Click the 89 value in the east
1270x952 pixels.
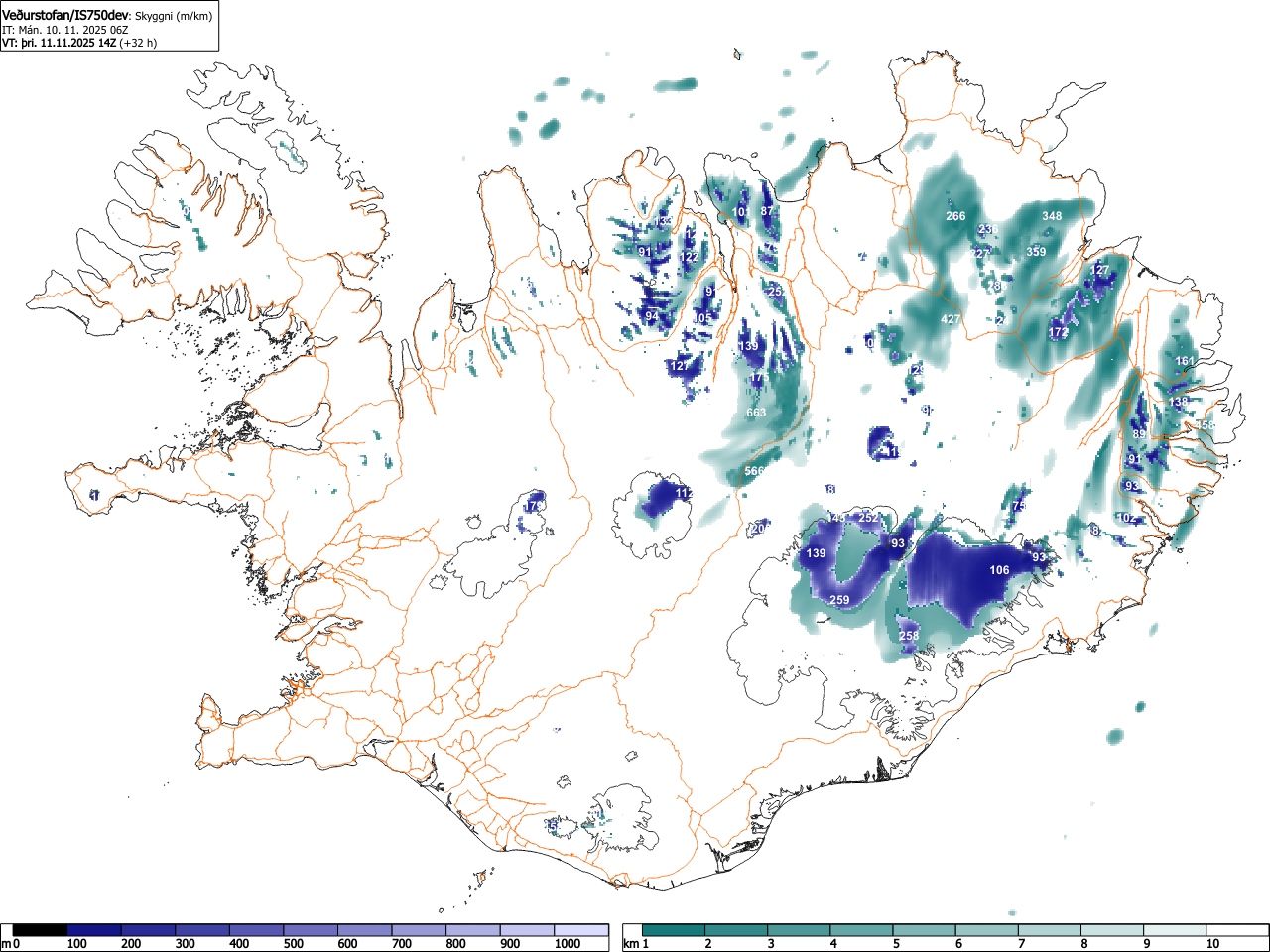1139,434
